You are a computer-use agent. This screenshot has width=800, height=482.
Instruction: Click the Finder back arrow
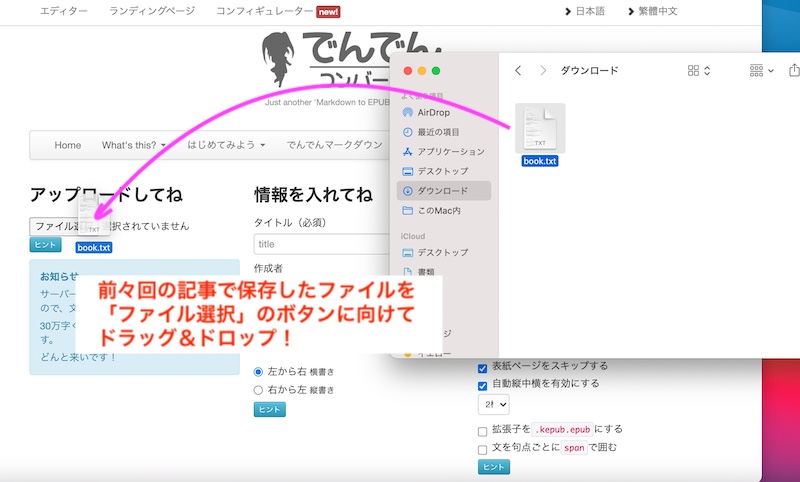point(518,71)
